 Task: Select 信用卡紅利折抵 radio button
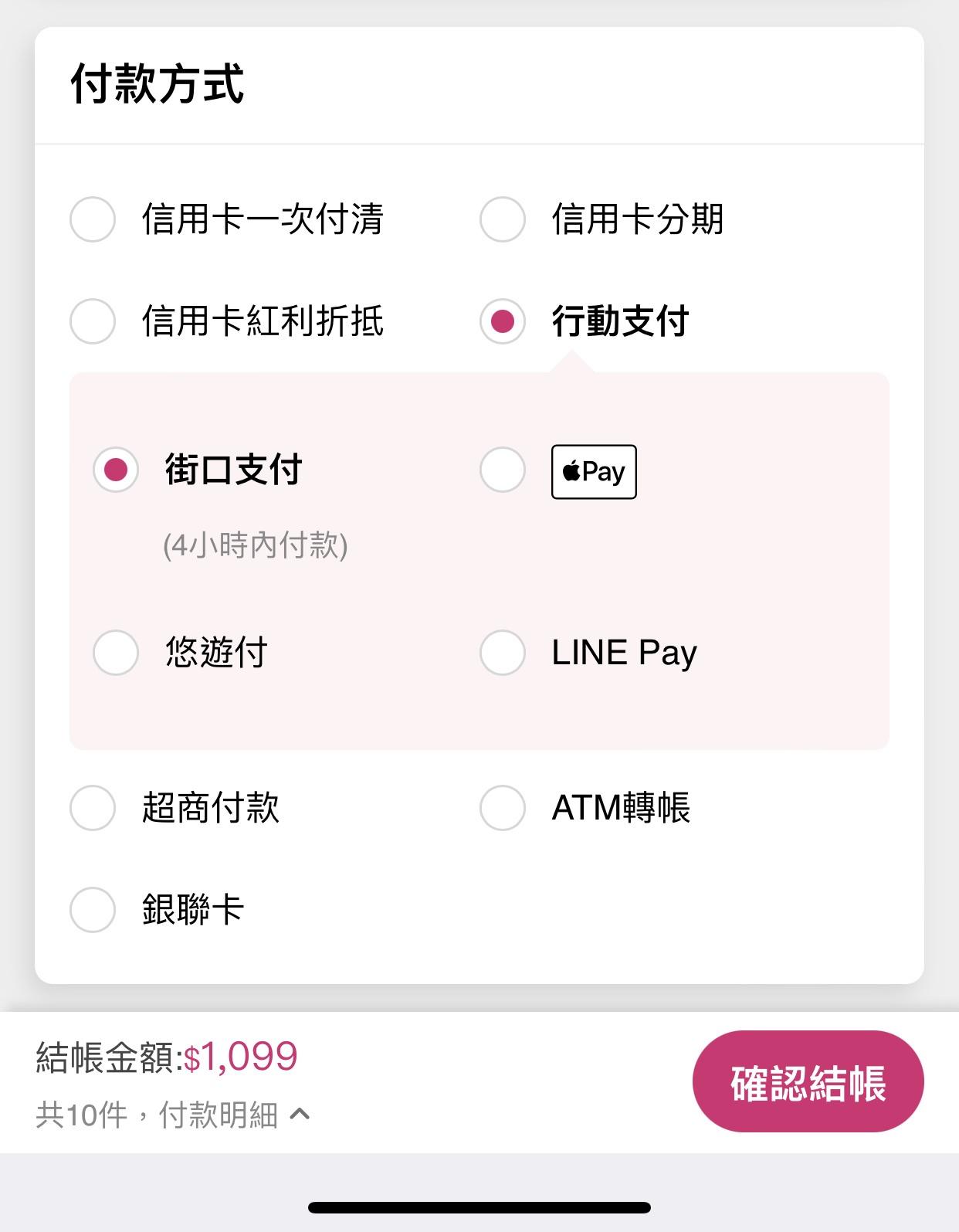93,321
